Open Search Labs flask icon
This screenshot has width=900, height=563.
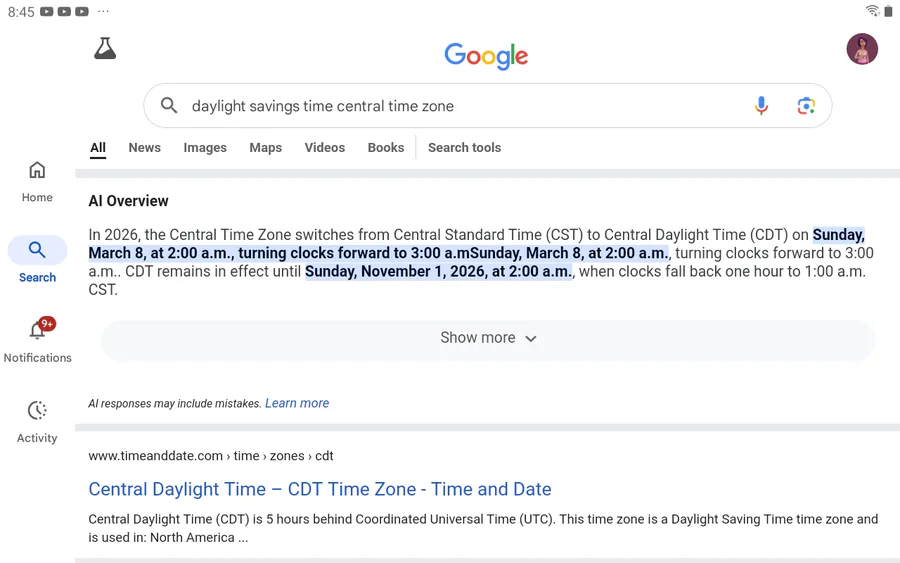point(105,48)
